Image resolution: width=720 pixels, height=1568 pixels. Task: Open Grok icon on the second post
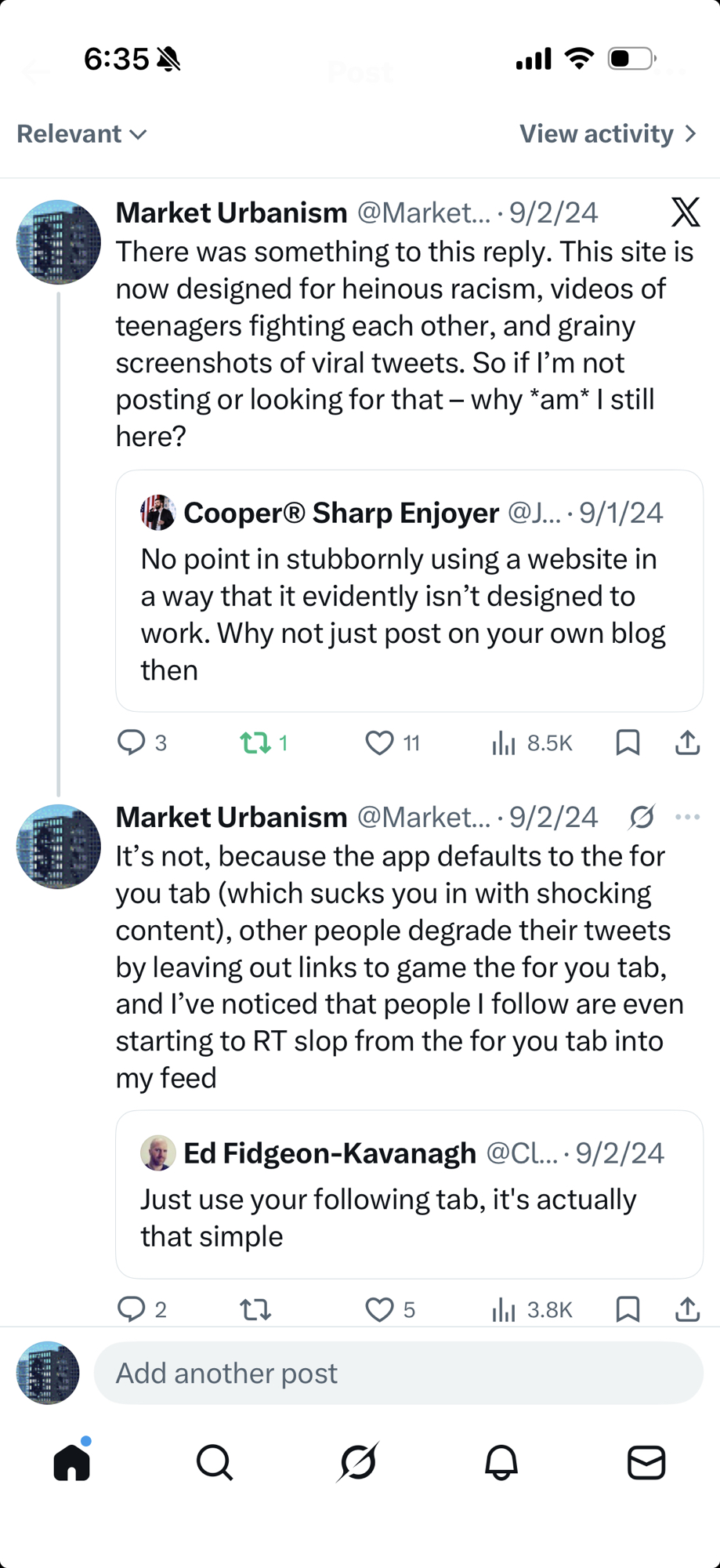[642, 817]
